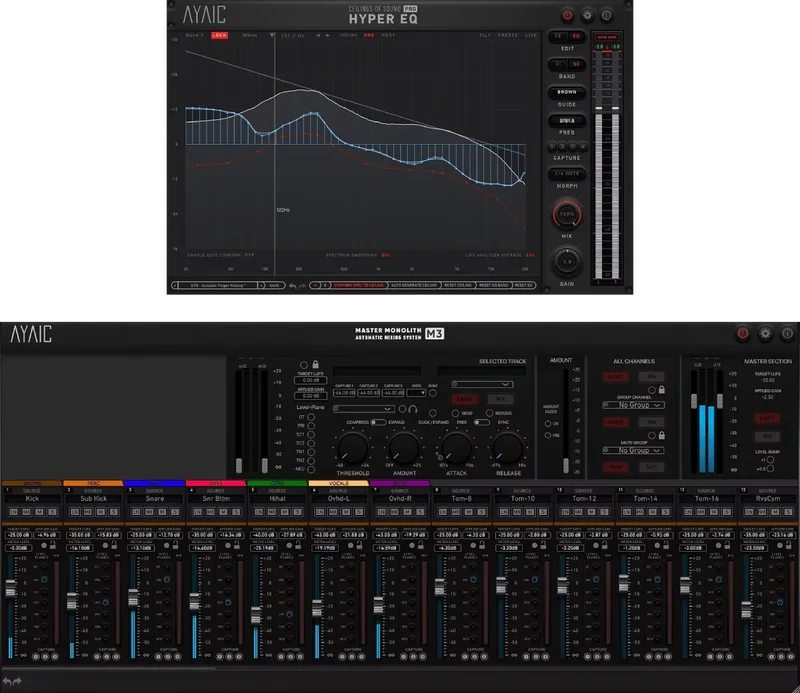Click Reset EQ Band button
Screen dimensions: 800x693
(x=493, y=285)
